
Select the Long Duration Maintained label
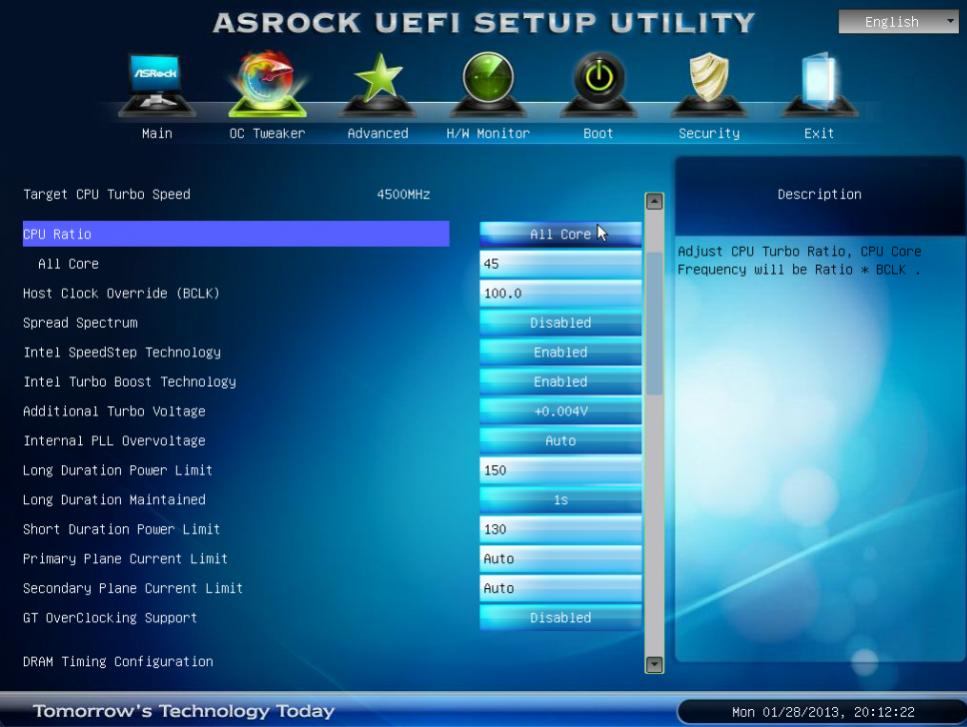[x=114, y=500]
